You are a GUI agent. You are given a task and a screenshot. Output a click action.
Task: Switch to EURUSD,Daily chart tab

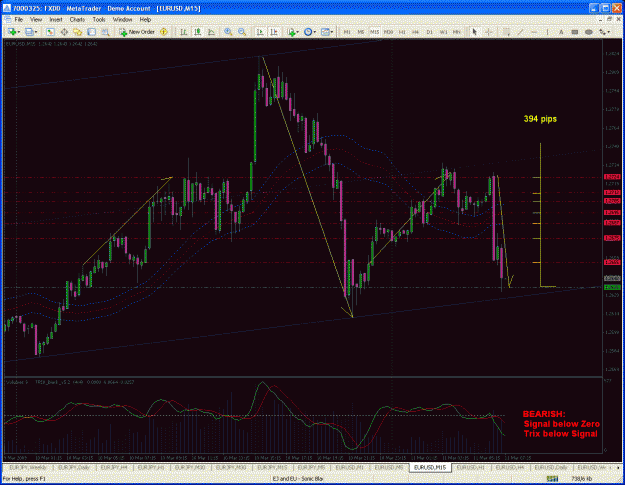tap(551, 467)
